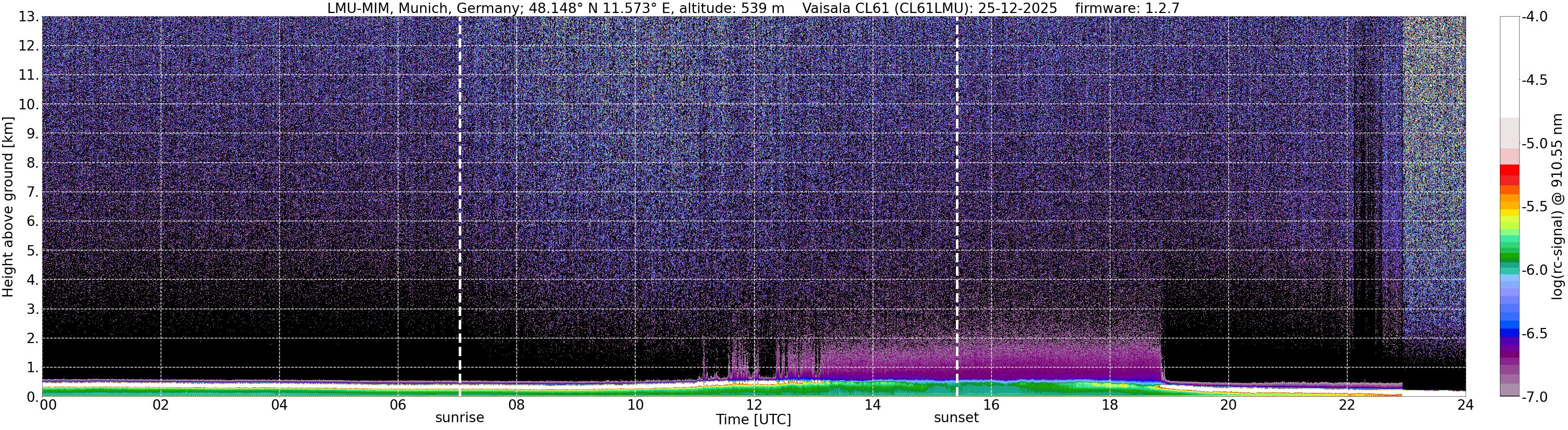Click the -4.0 tick on the colorbar
The image size is (1568, 430).
(1534, 17)
